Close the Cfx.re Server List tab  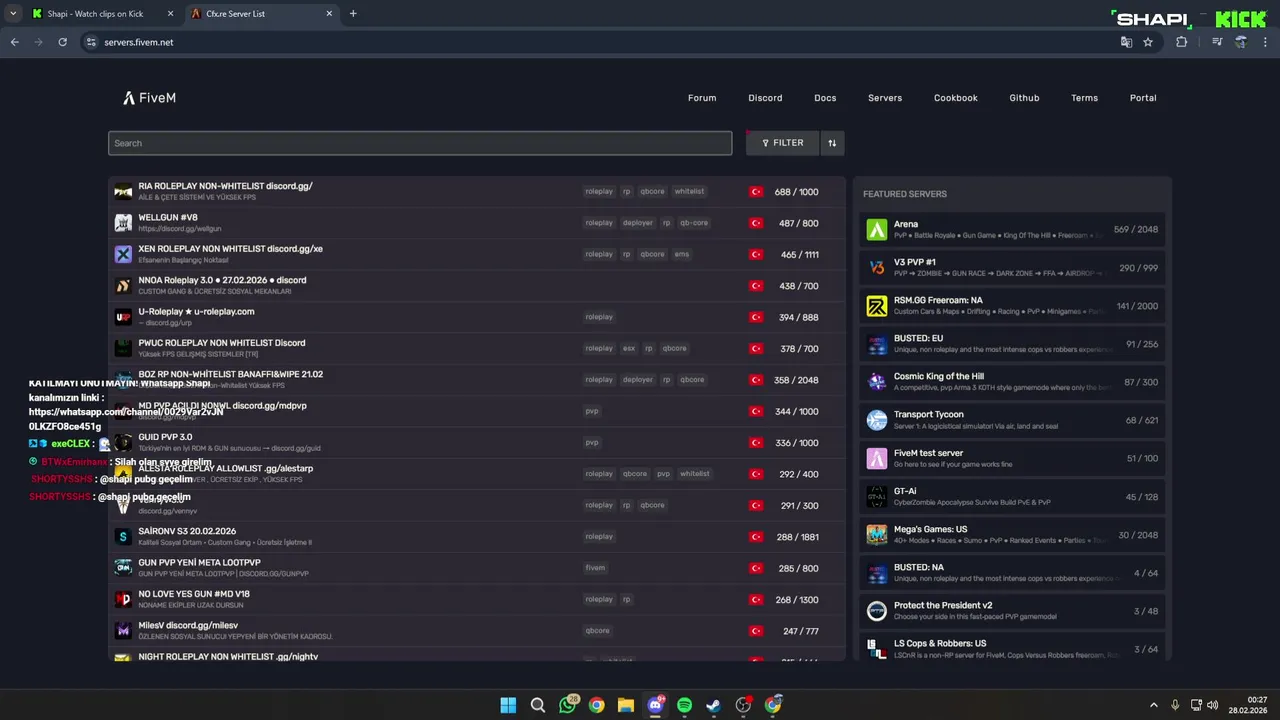(x=329, y=14)
